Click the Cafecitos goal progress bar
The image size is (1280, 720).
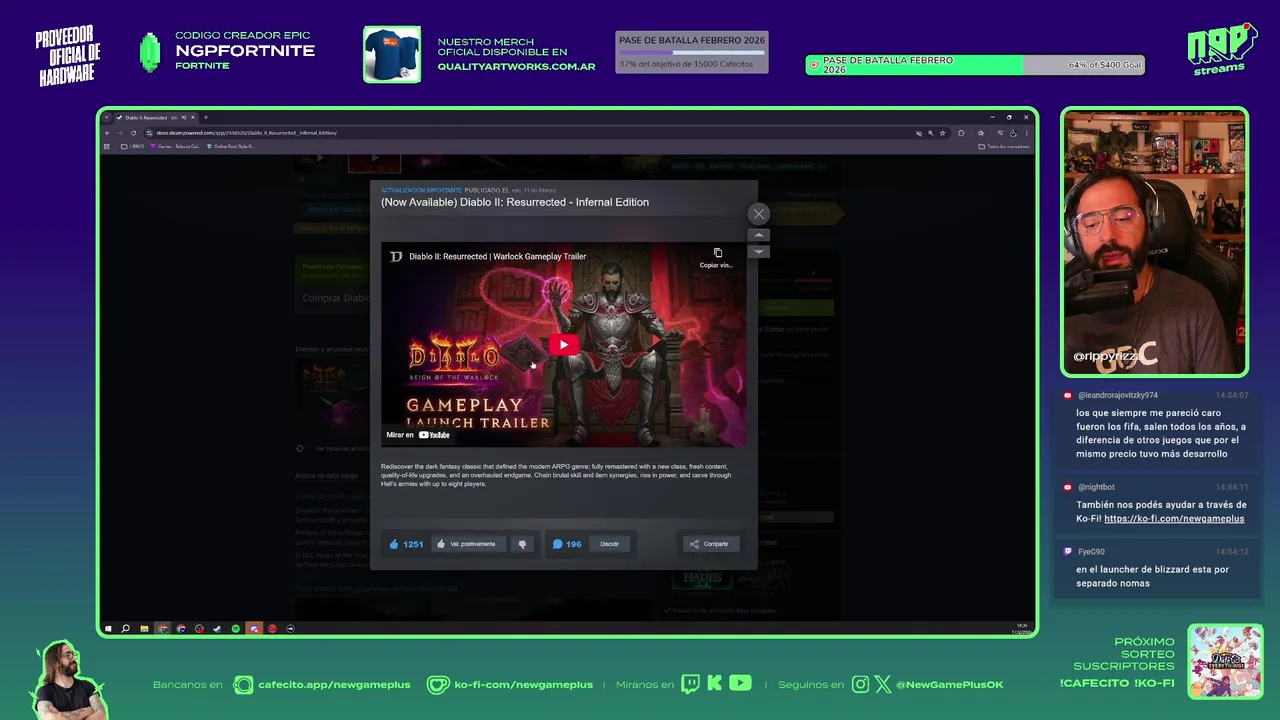click(692, 52)
